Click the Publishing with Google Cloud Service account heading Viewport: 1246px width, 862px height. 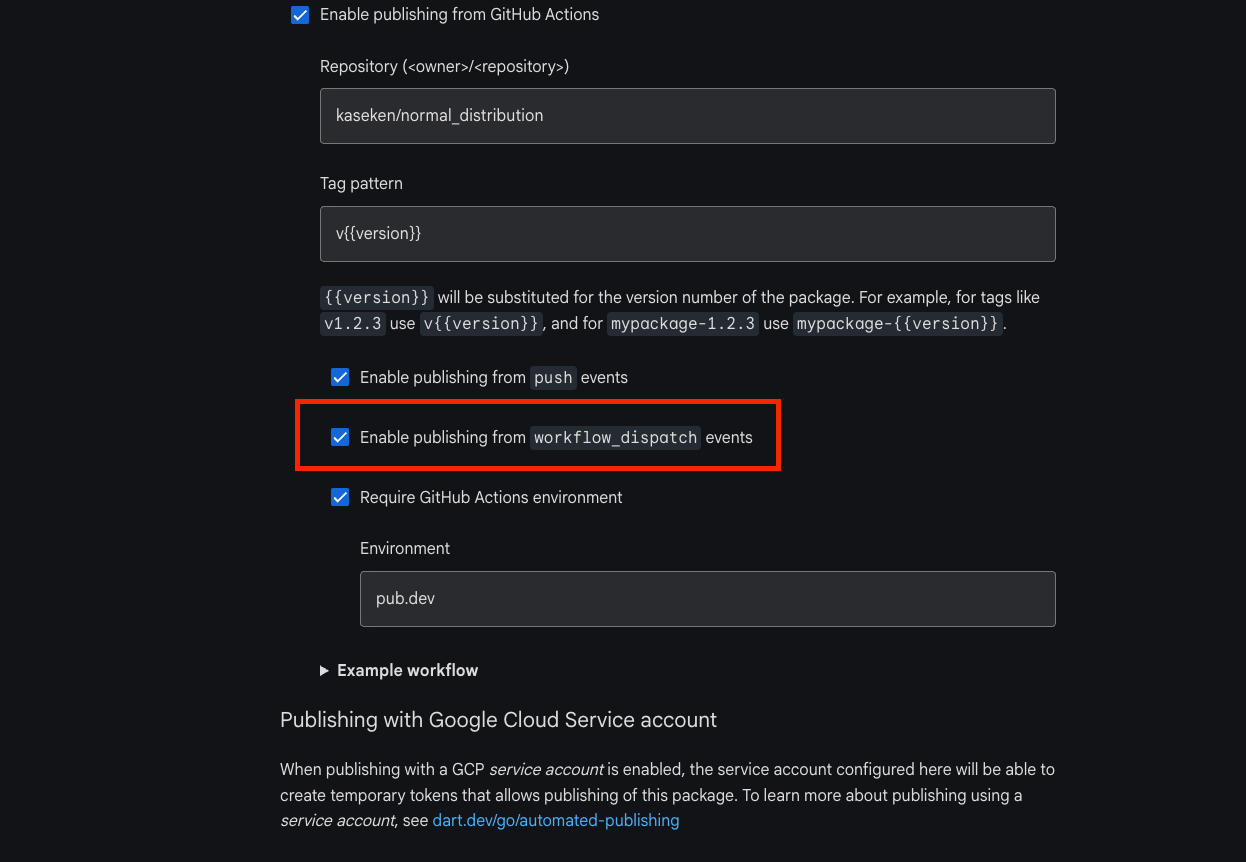pos(498,720)
